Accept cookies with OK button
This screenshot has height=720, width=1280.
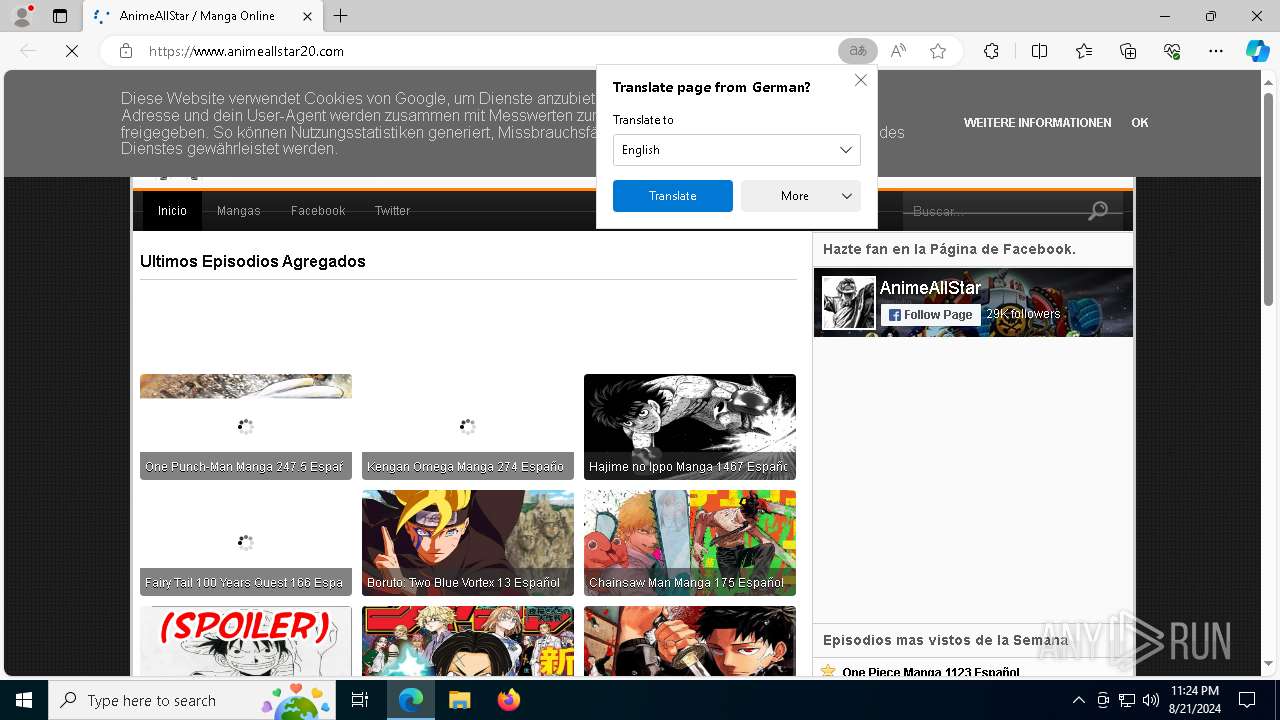1140,123
